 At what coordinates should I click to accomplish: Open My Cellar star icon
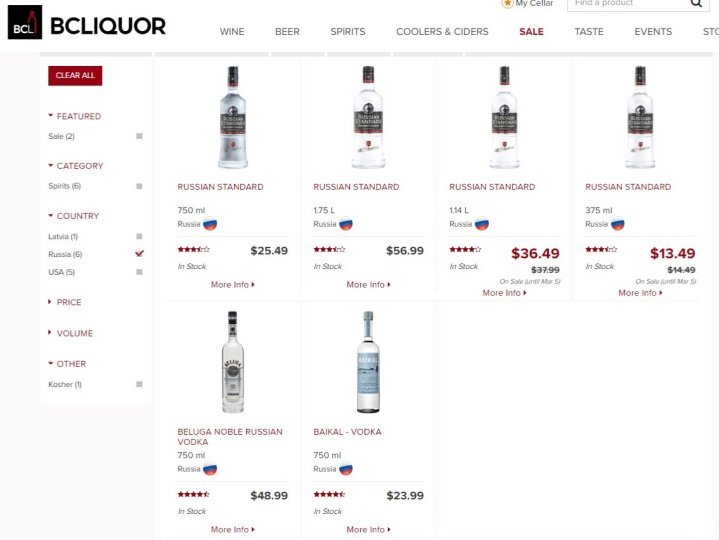tap(507, 4)
